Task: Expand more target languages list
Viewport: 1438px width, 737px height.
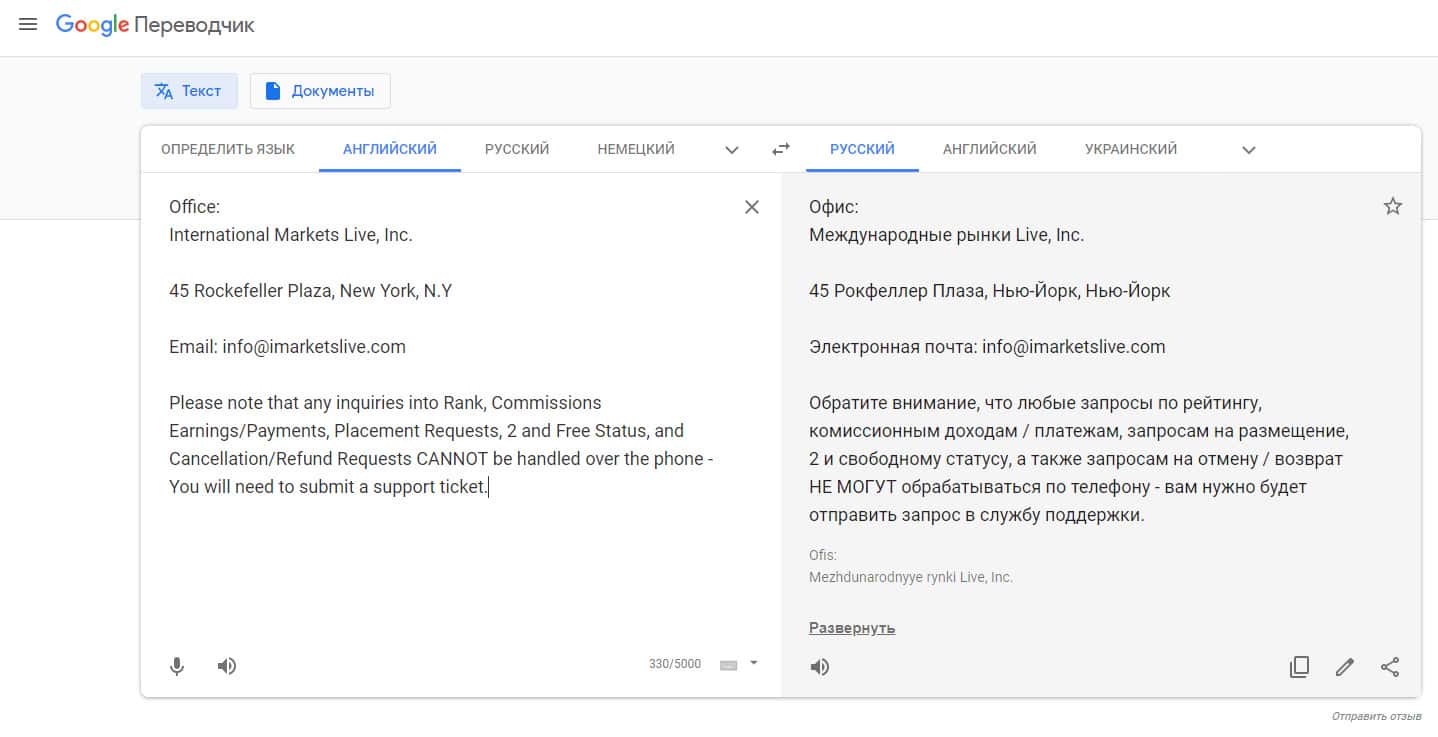Action: [x=1248, y=150]
